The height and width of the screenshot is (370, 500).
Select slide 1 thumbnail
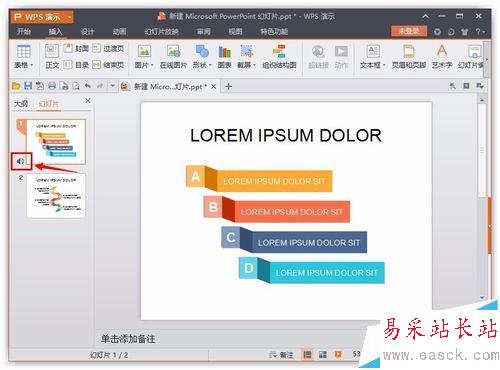click(x=56, y=142)
